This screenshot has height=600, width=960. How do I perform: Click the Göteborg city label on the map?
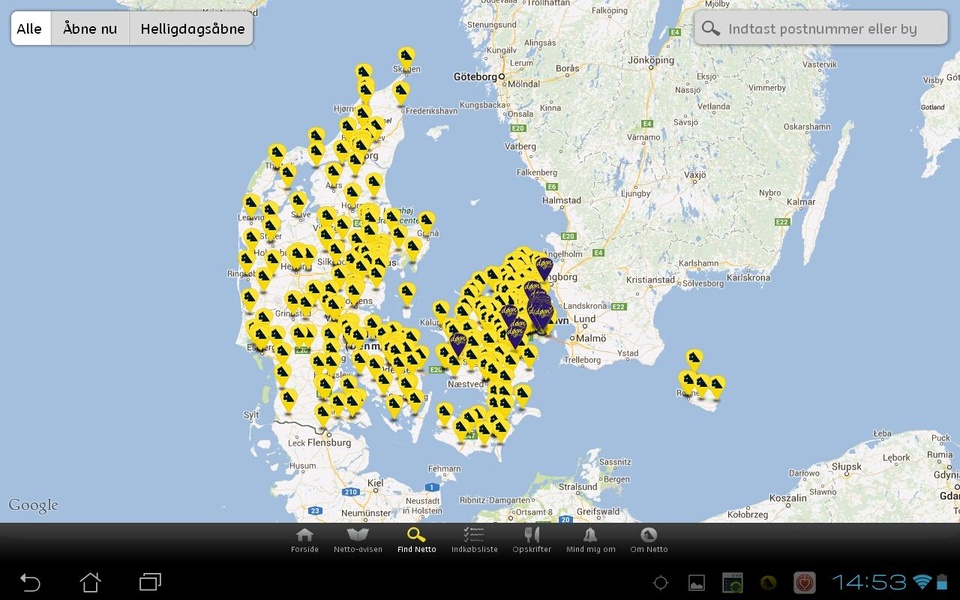click(475, 77)
